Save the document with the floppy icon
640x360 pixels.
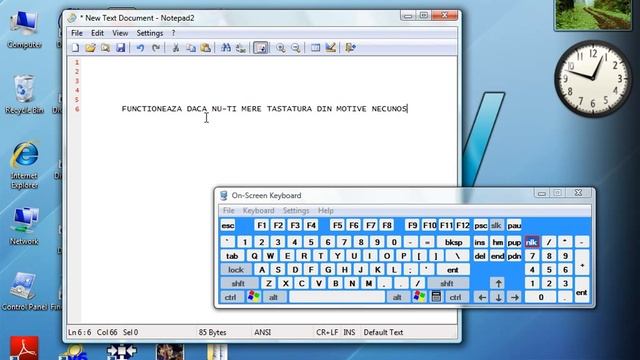[x=120, y=48]
